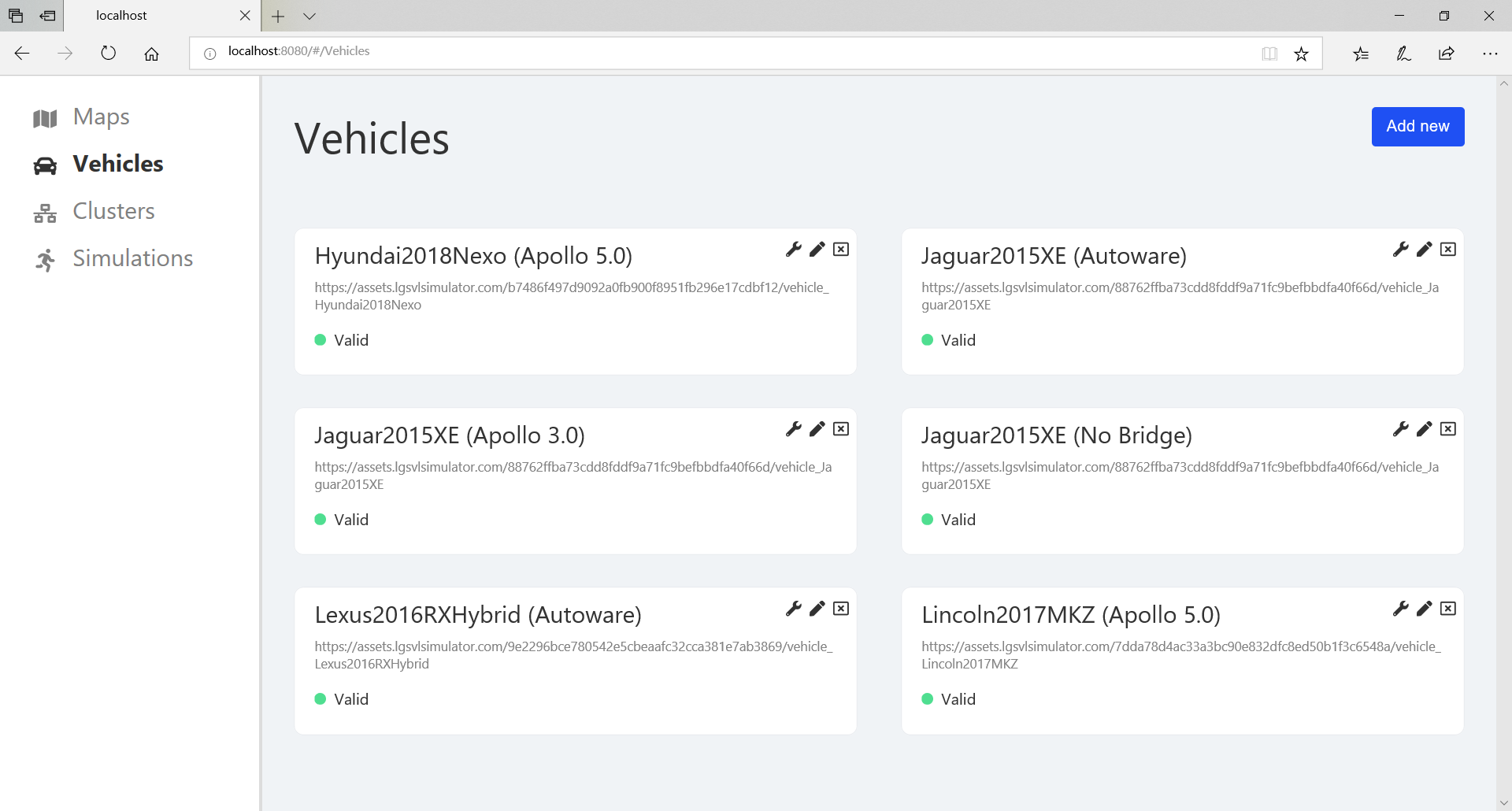Add notes with the pen icon
The image size is (1512, 811).
point(1403,54)
